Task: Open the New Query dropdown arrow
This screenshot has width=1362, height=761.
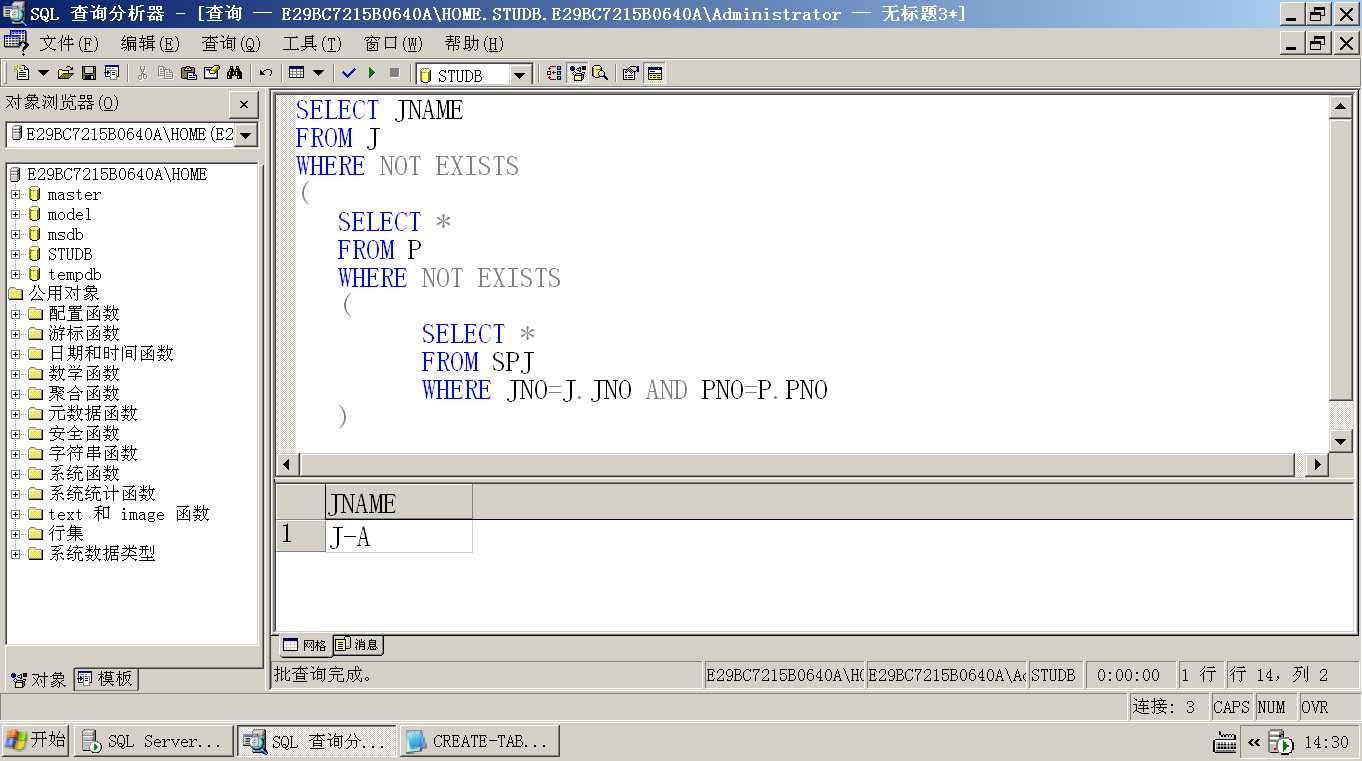Action: click(43, 73)
